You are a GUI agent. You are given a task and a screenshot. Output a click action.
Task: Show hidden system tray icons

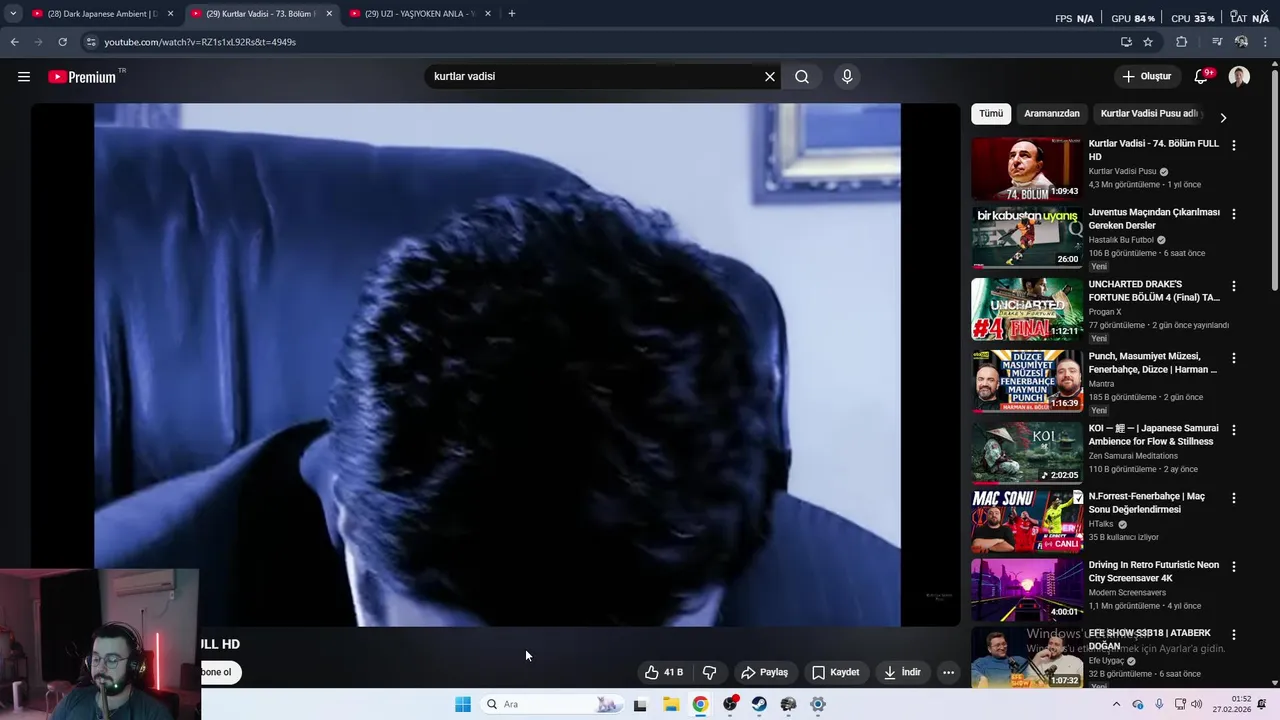(x=1117, y=704)
